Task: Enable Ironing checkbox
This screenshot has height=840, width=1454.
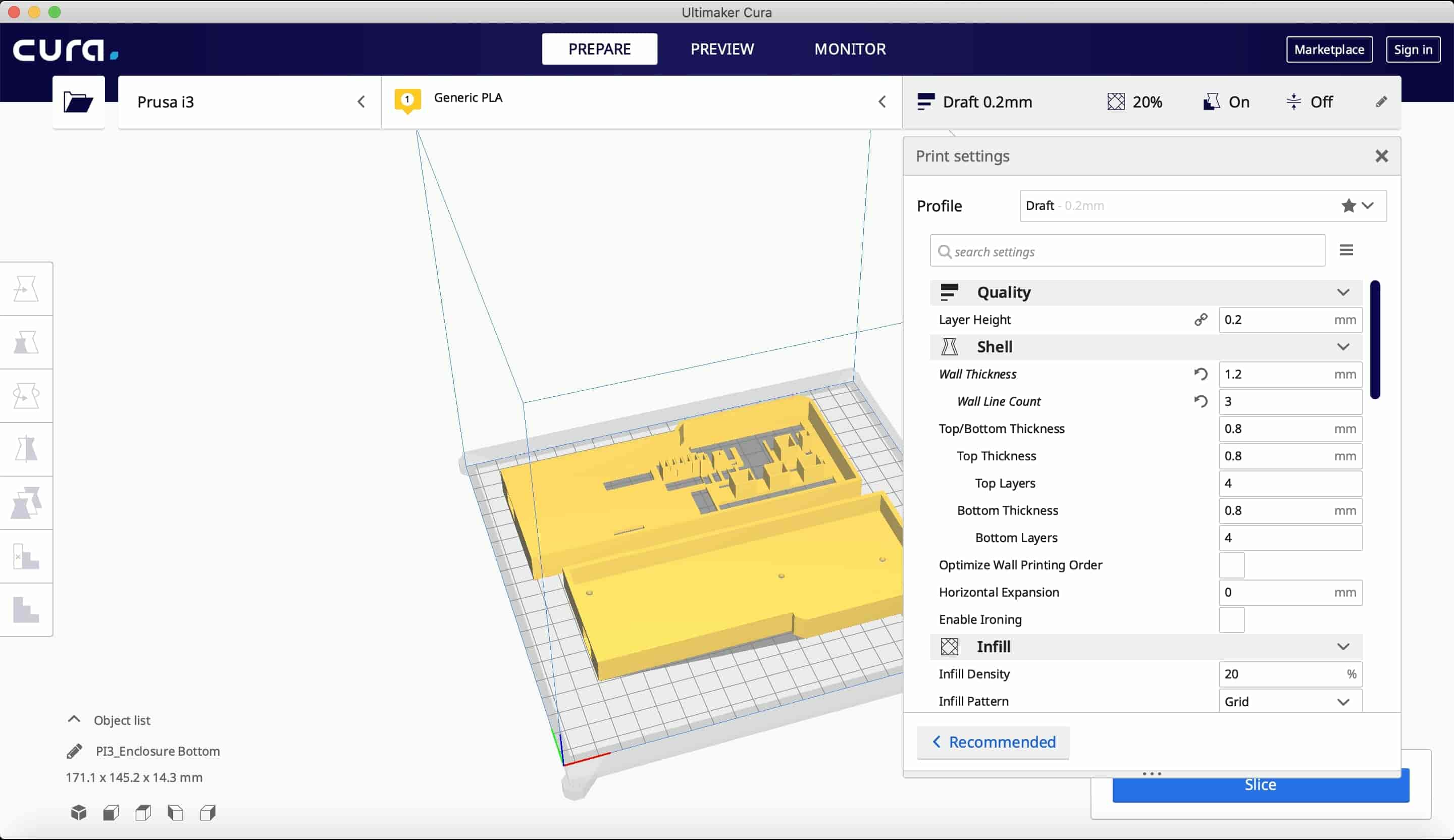Action: point(1232,619)
